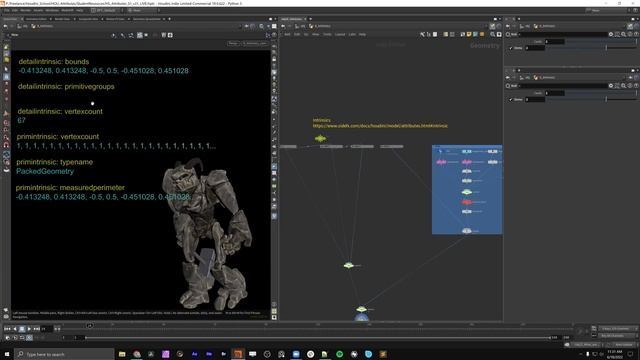640x360 pixels.
Task: Toggle the checkbox in lower parameter pane
Action: (x=511, y=100)
